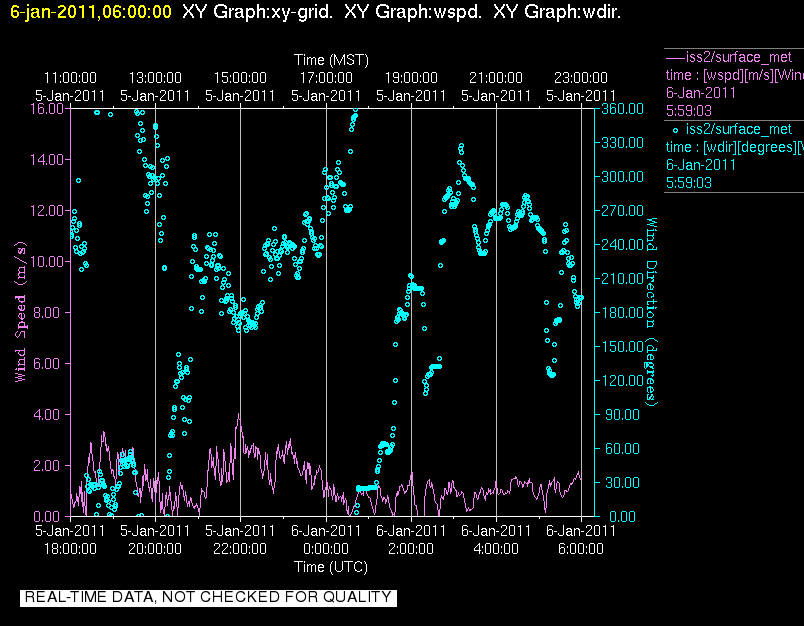Click the 2:00:00 UTC bottom tick label
Screen dimensions: 804x626
pos(411,549)
